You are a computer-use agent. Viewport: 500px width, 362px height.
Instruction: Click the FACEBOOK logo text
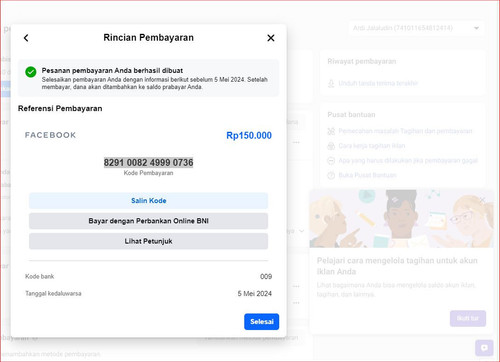point(50,135)
